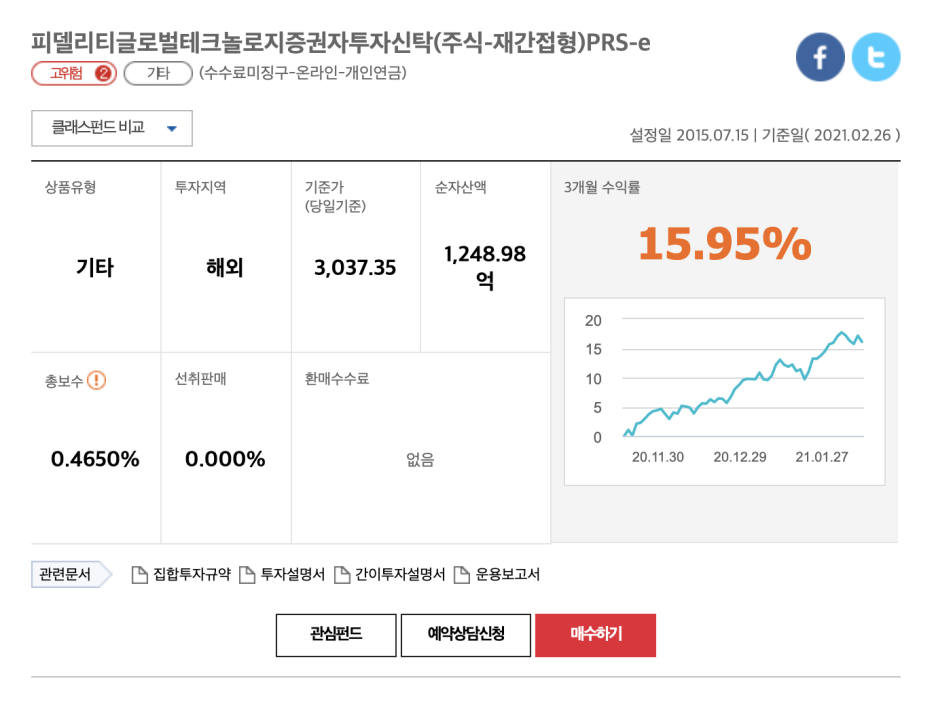Open the 투자설명서 link
This screenshot has height=702, width=936.
[292, 574]
